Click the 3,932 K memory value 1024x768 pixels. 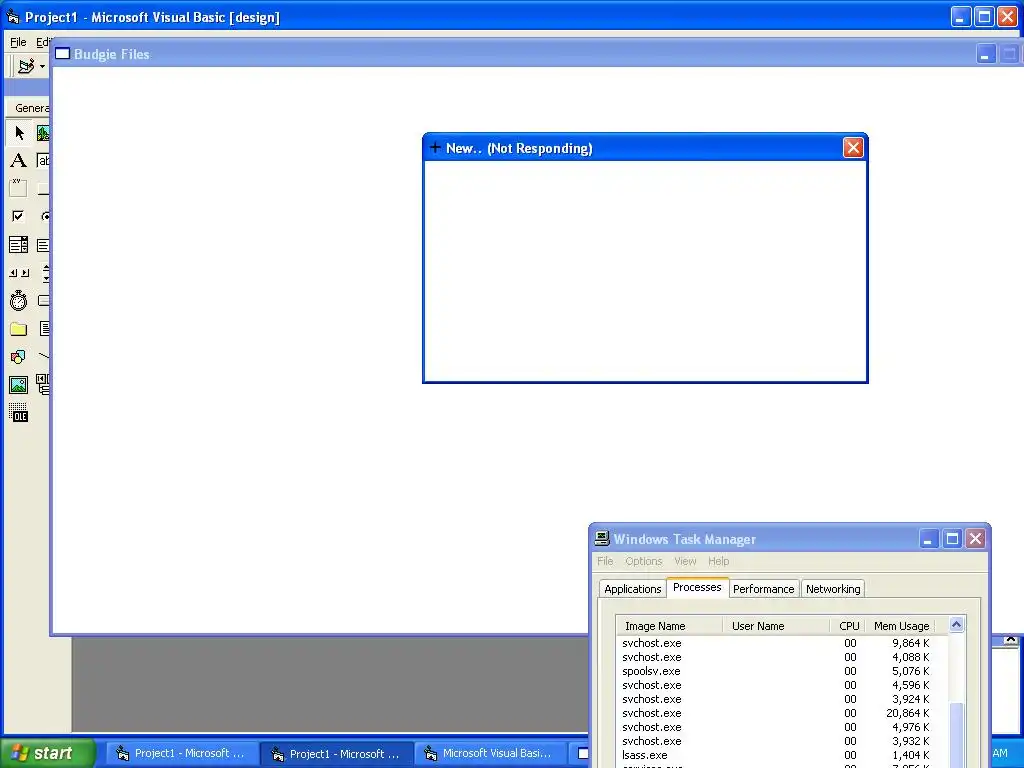click(x=910, y=741)
